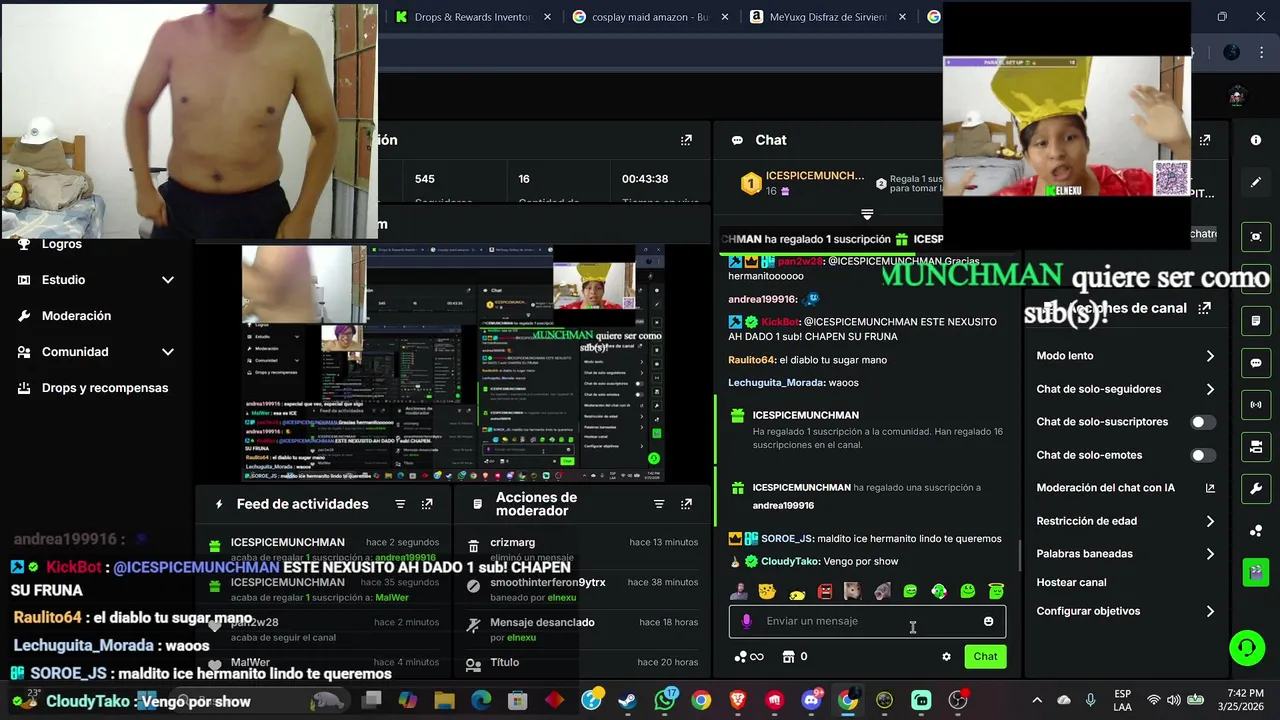Open the wrench tools sidebar icon
Viewport: 1280px width, 720px height.
pyautogui.click(x=1256, y=489)
